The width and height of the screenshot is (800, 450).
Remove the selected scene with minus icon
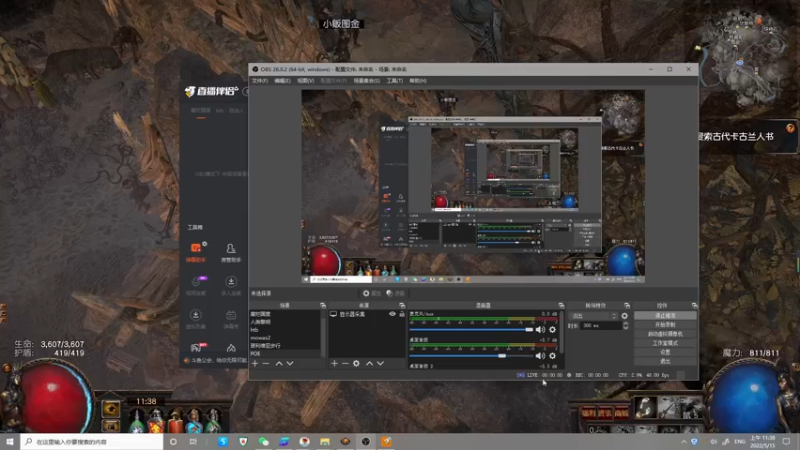pyautogui.click(x=266, y=363)
